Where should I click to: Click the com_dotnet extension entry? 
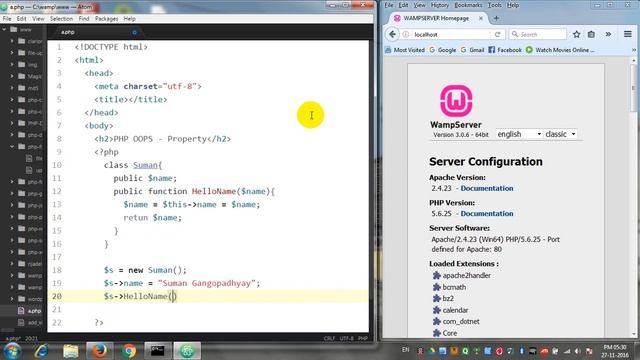(x=461, y=322)
